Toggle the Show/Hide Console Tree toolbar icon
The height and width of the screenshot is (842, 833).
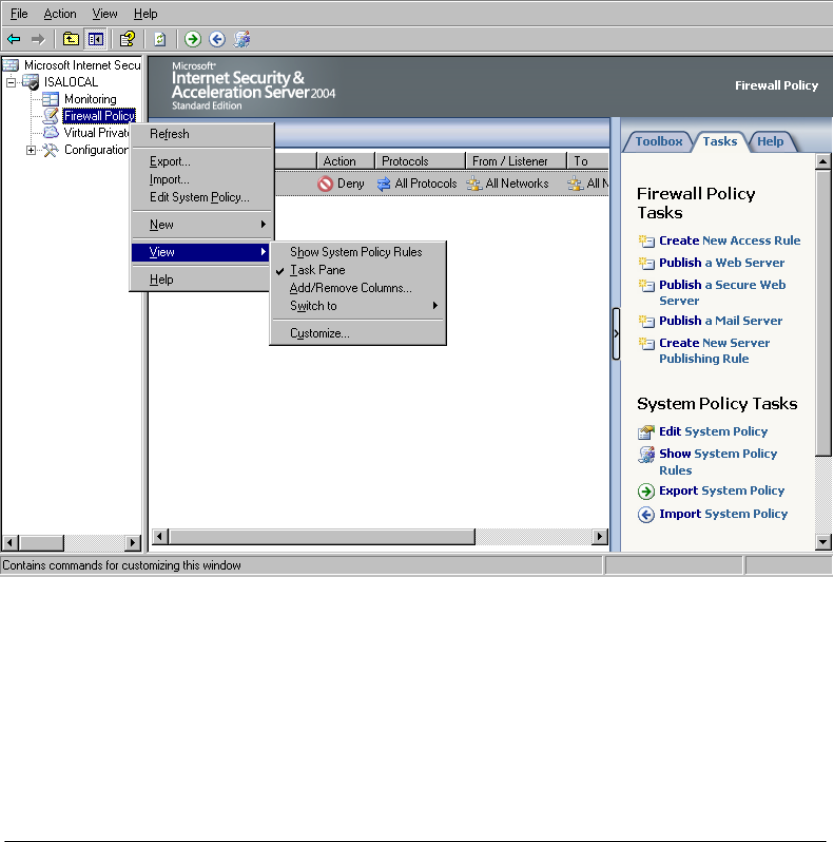[95, 39]
